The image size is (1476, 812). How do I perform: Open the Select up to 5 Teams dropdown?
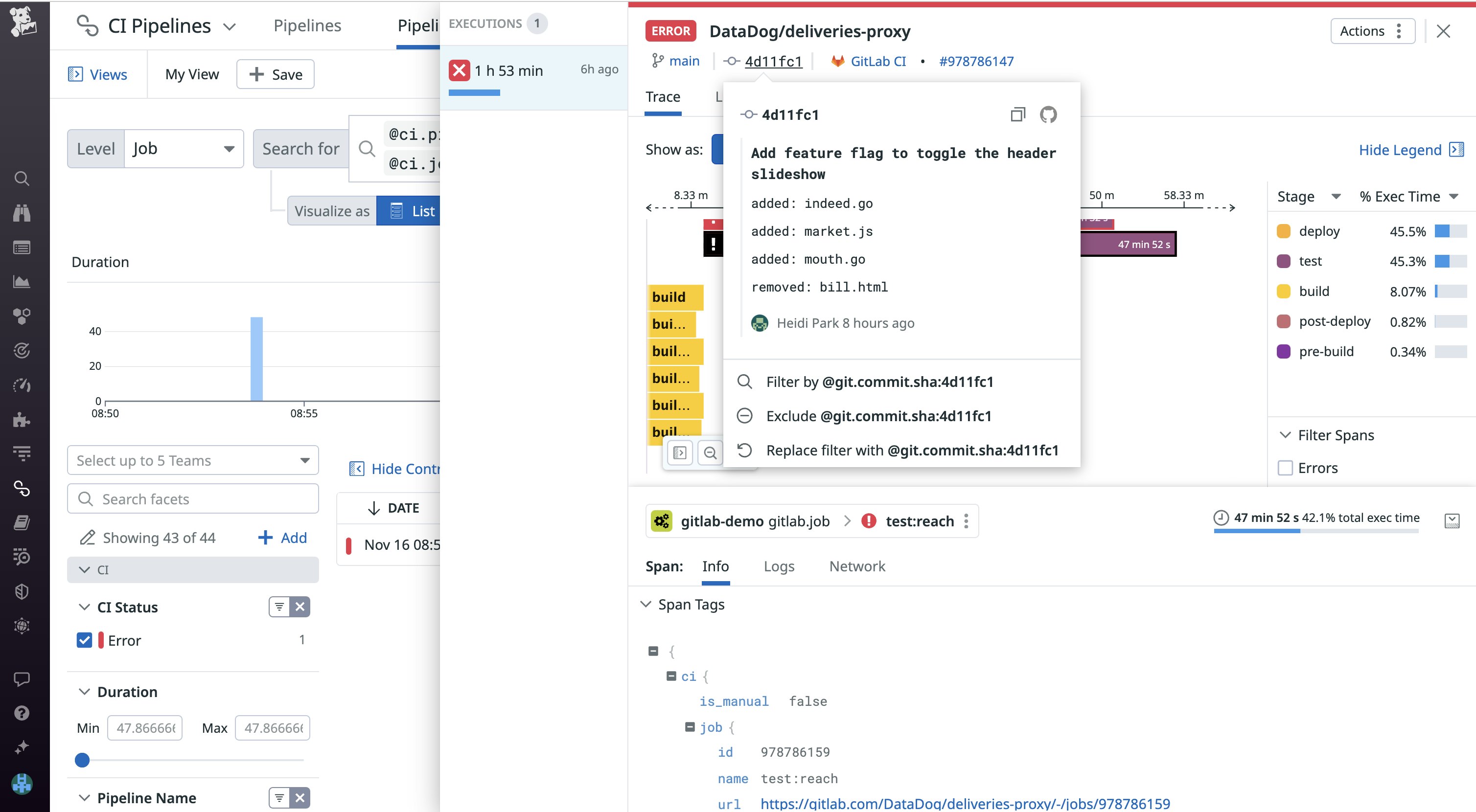coord(192,460)
